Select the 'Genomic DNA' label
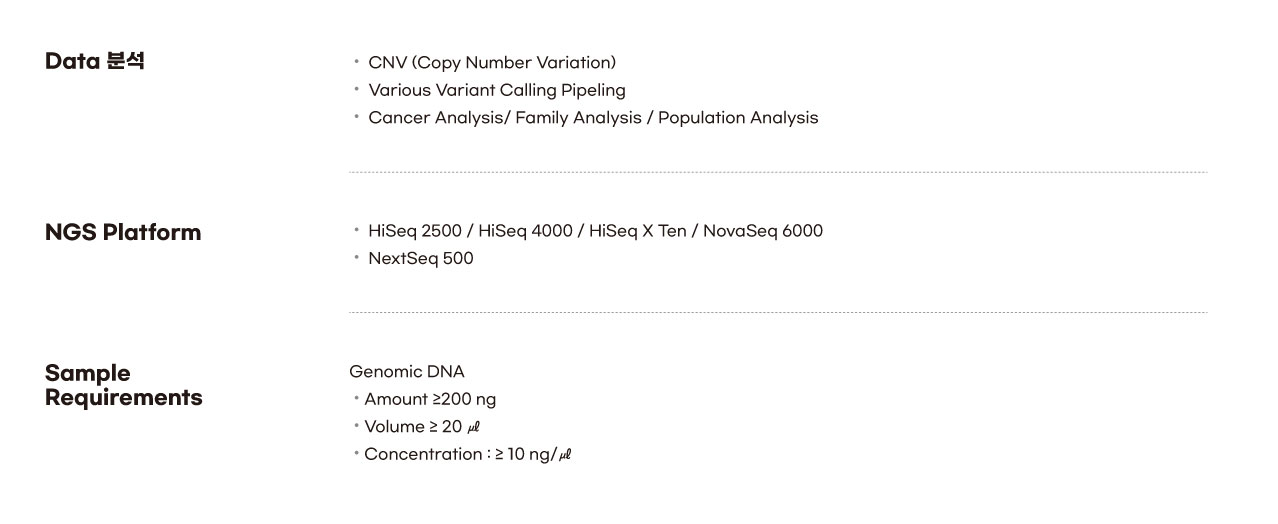Screen dimensions: 1278x524 407,372
